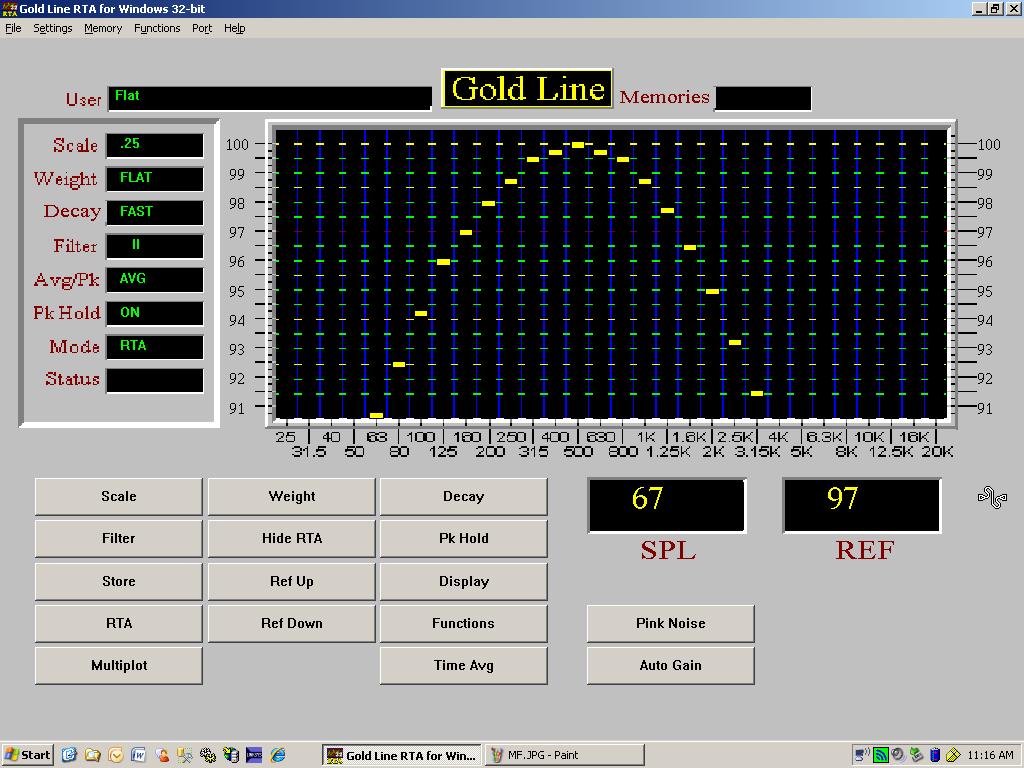
Task: Click the green wireless network tray icon
Action: click(880, 755)
